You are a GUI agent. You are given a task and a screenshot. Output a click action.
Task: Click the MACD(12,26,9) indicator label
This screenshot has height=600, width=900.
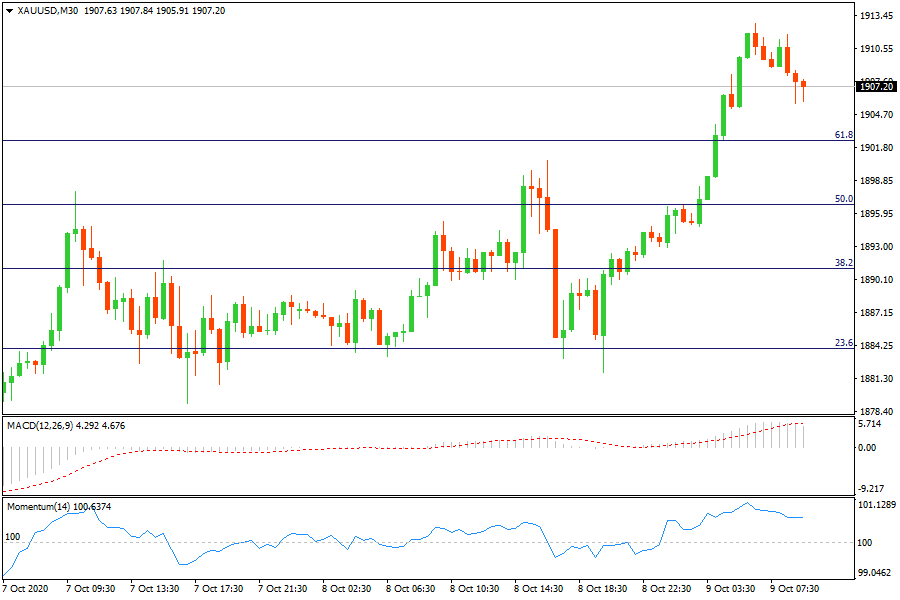pos(42,426)
